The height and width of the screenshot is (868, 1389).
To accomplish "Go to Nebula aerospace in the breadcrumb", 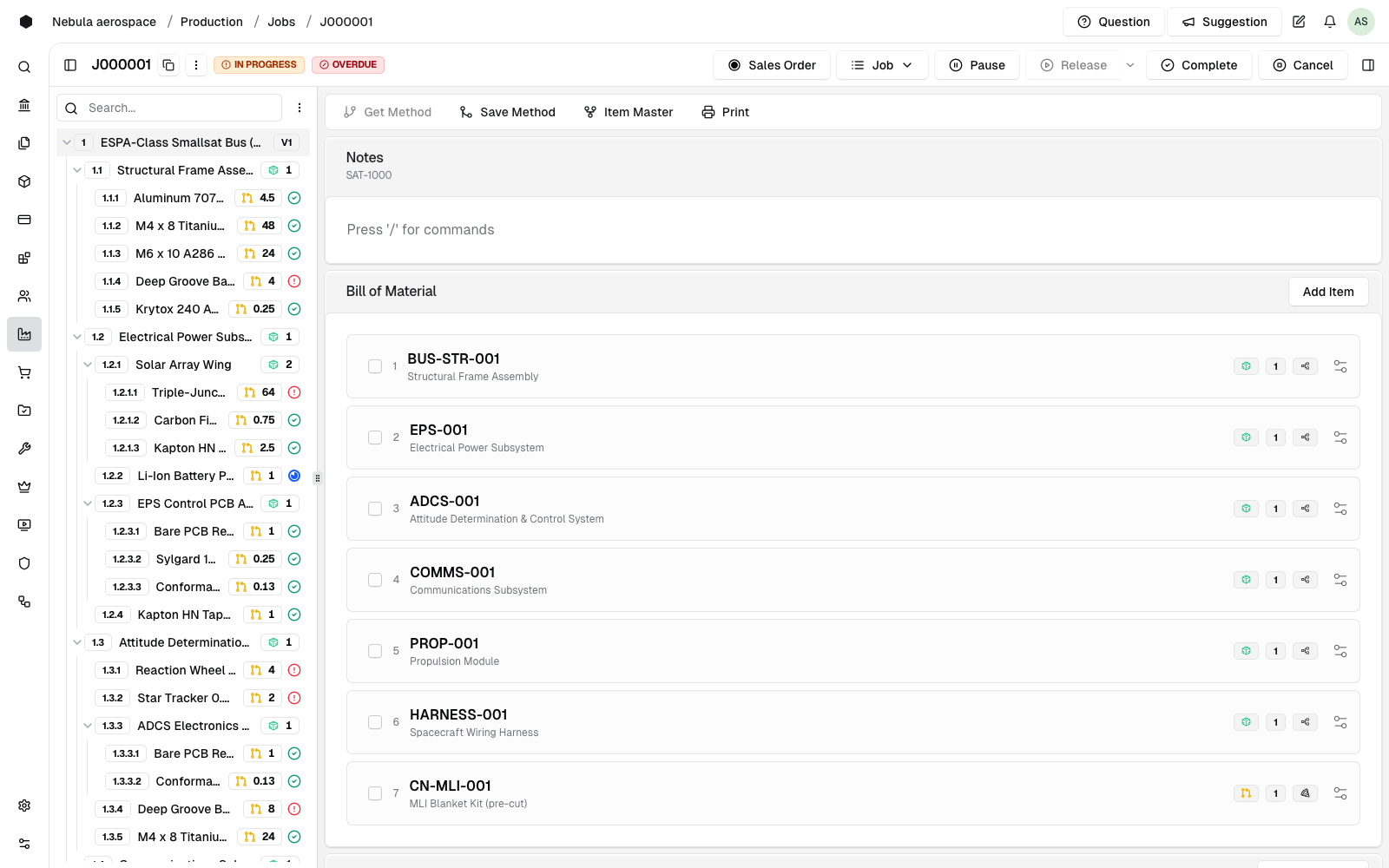I will point(104,22).
